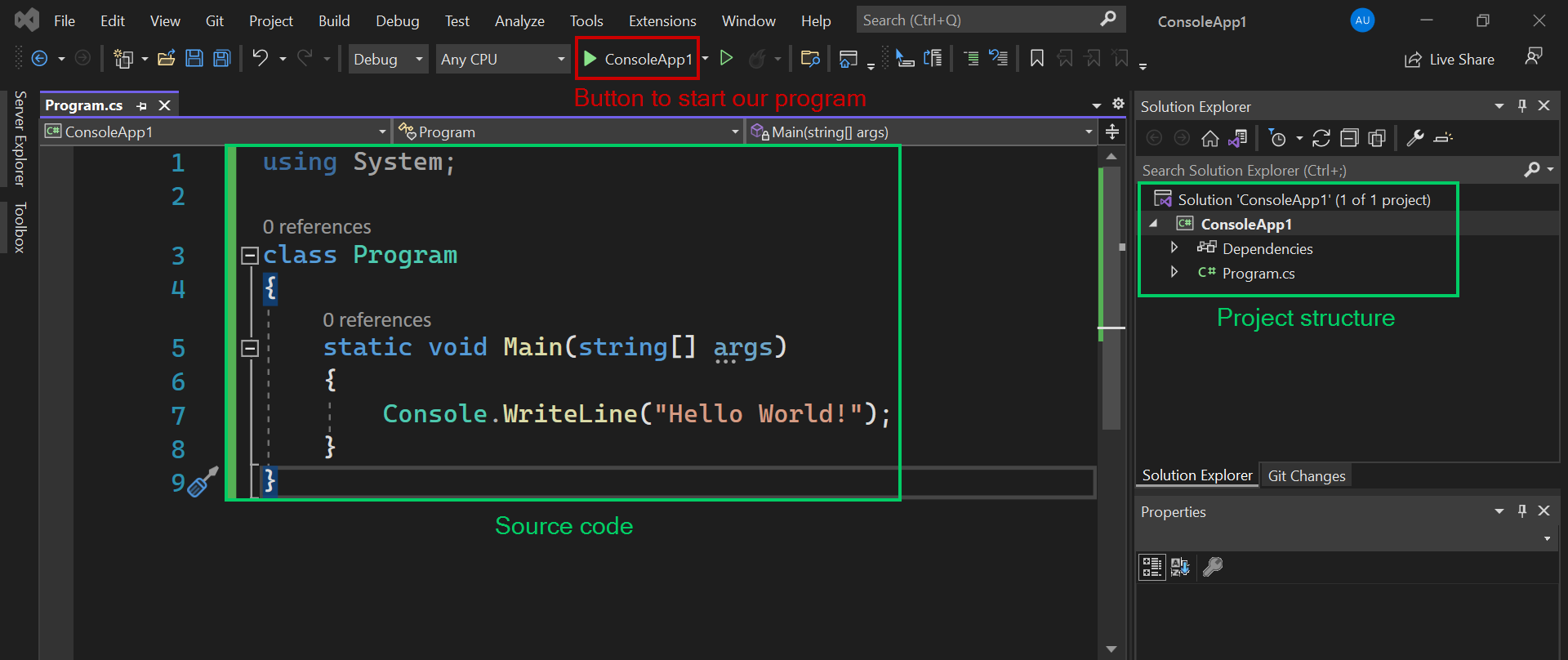The height and width of the screenshot is (660, 1568).
Task: Click Property Pages wrench icon in Properties panel
Action: click(1213, 567)
